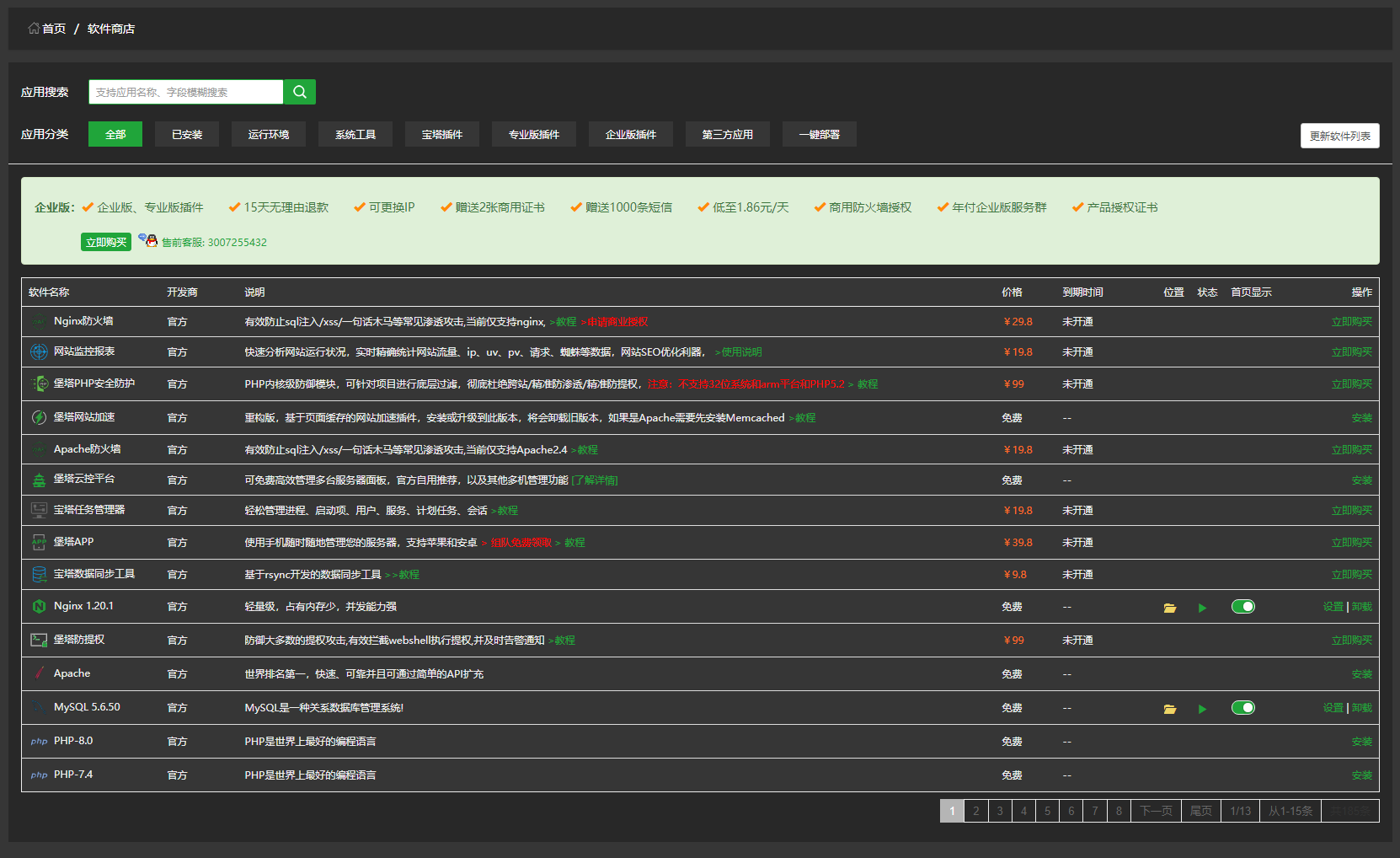Open the 宝塔插件 category
The height and width of the screenshot is (858, 1400).
(442, 134)
